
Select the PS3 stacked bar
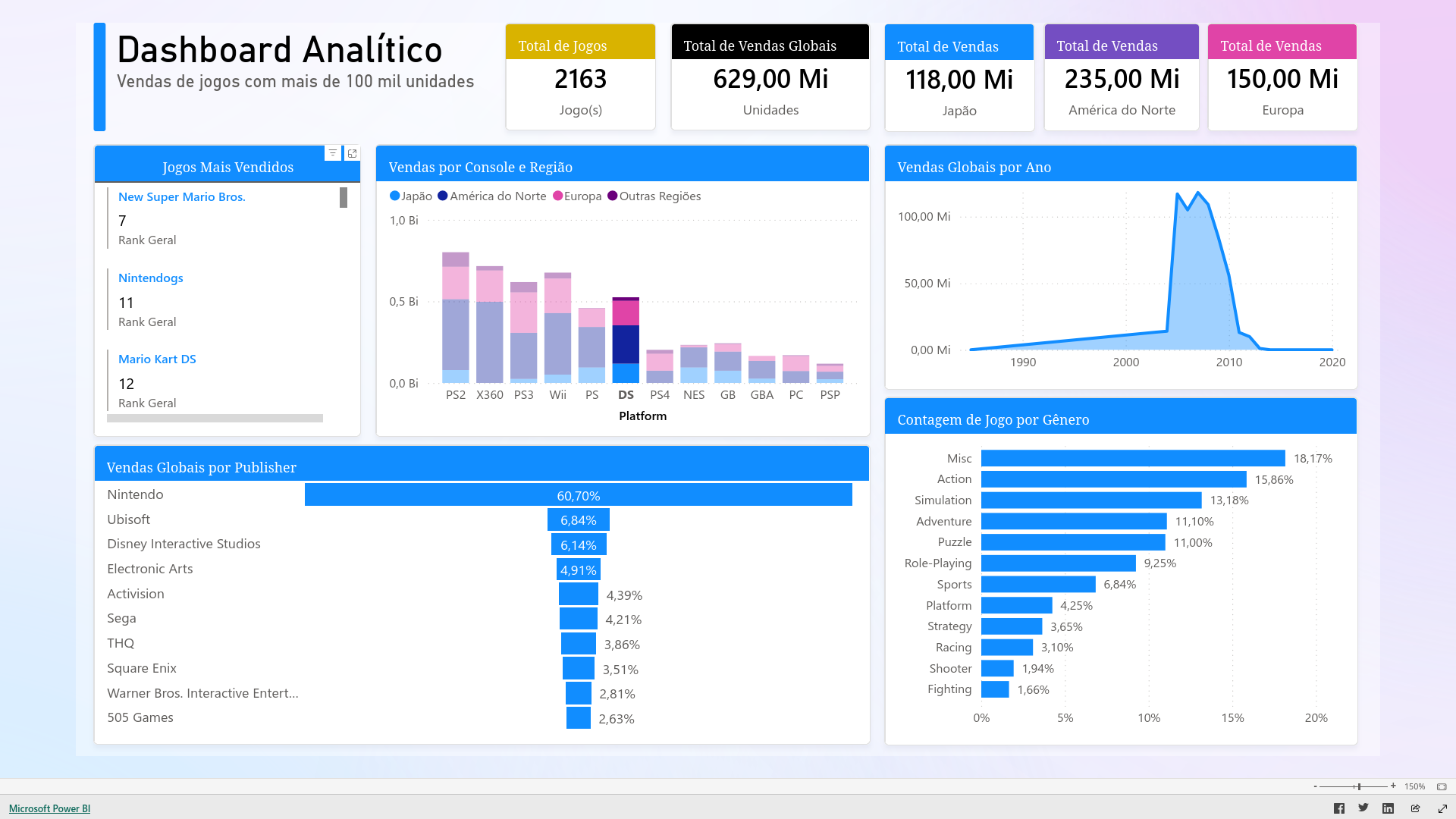tap(524, 332)
